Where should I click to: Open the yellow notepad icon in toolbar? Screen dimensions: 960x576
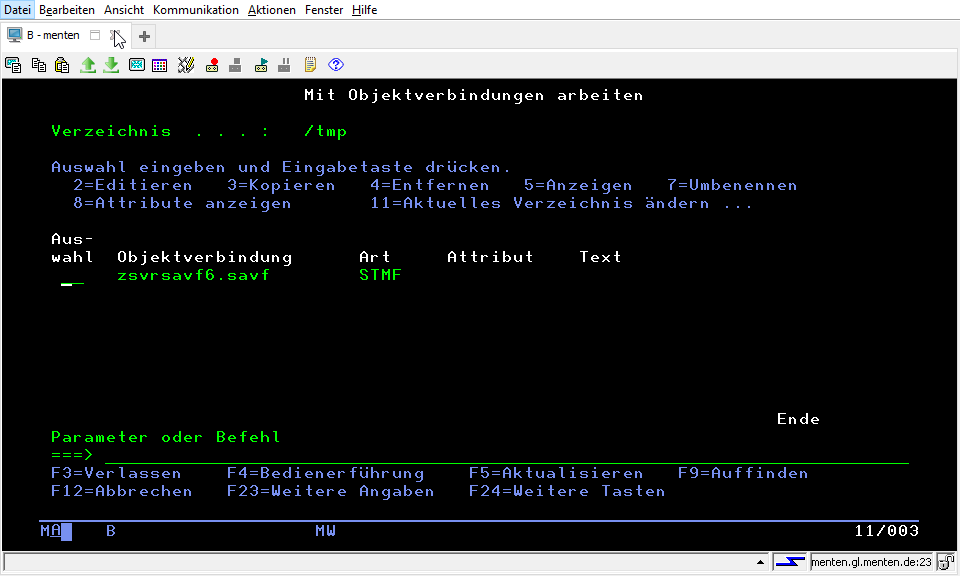click(311, 65)
